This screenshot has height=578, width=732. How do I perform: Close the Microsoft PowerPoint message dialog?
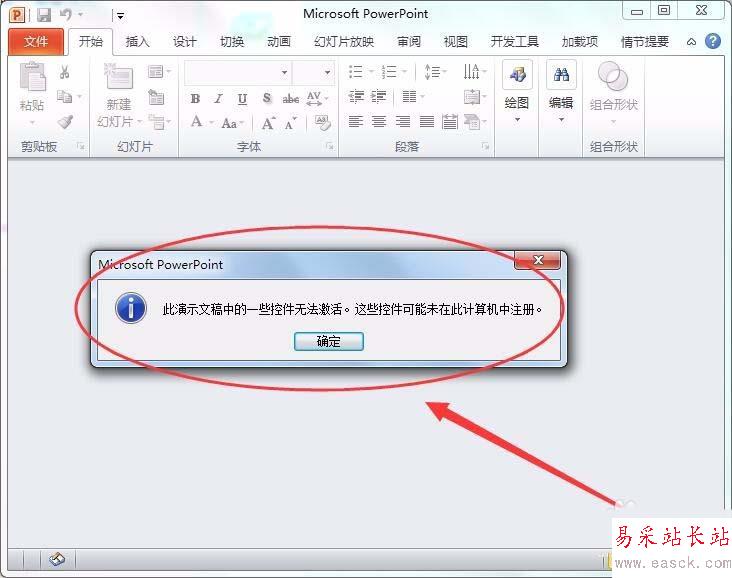tap(537, 260)
